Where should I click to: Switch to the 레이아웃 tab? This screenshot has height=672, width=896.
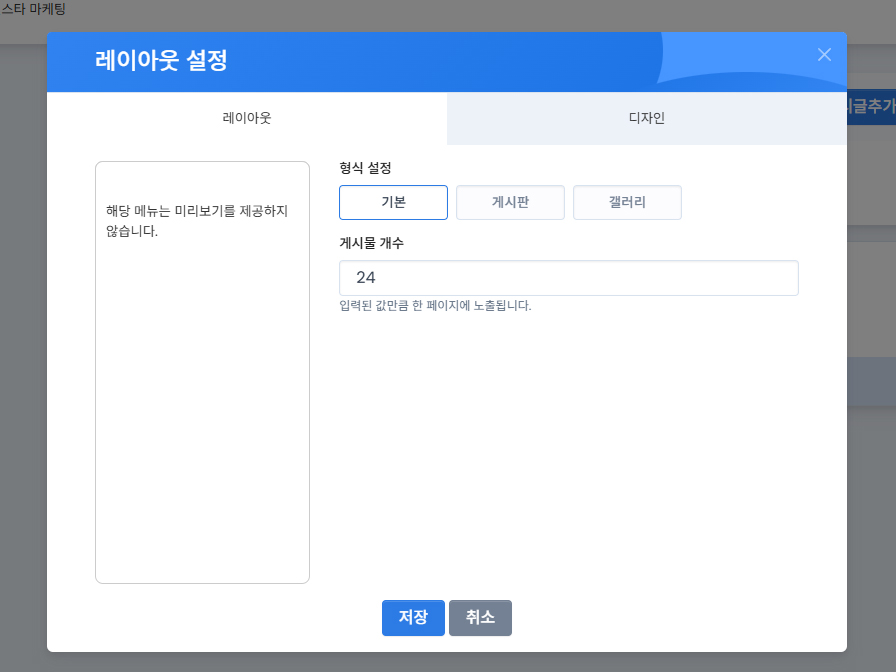tap(247, 118)
